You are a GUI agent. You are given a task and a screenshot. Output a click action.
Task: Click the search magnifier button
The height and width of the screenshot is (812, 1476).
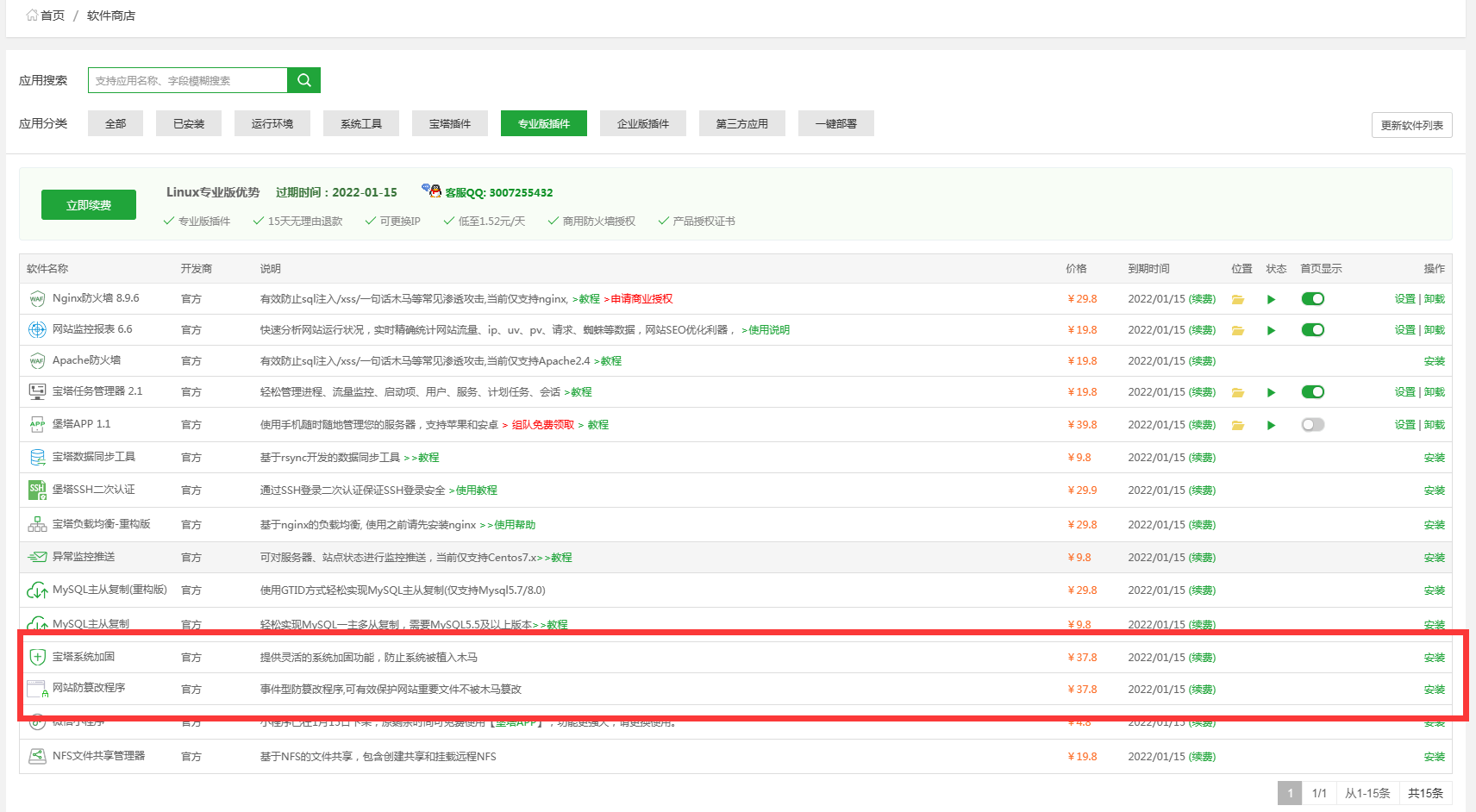coord(303,80)
